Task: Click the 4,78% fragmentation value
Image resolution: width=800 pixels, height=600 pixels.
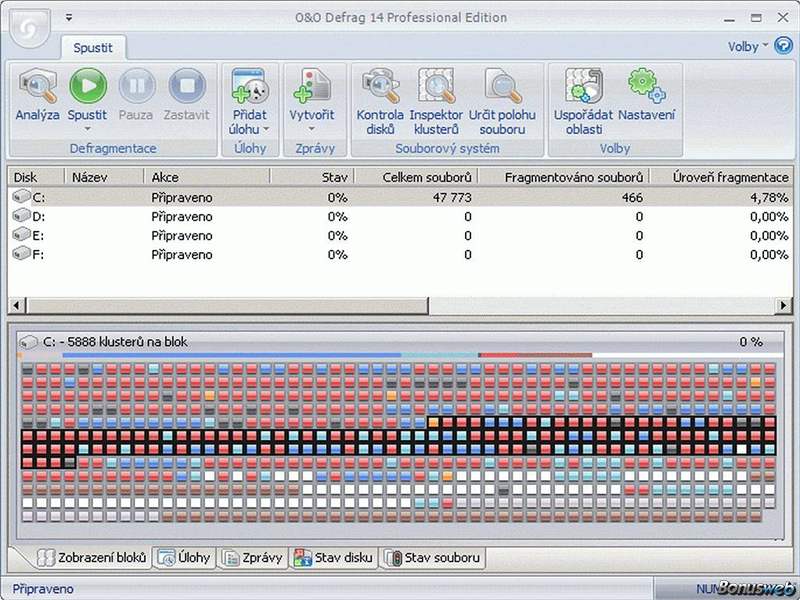Action: pyautogui.click(x=769, y=197)
